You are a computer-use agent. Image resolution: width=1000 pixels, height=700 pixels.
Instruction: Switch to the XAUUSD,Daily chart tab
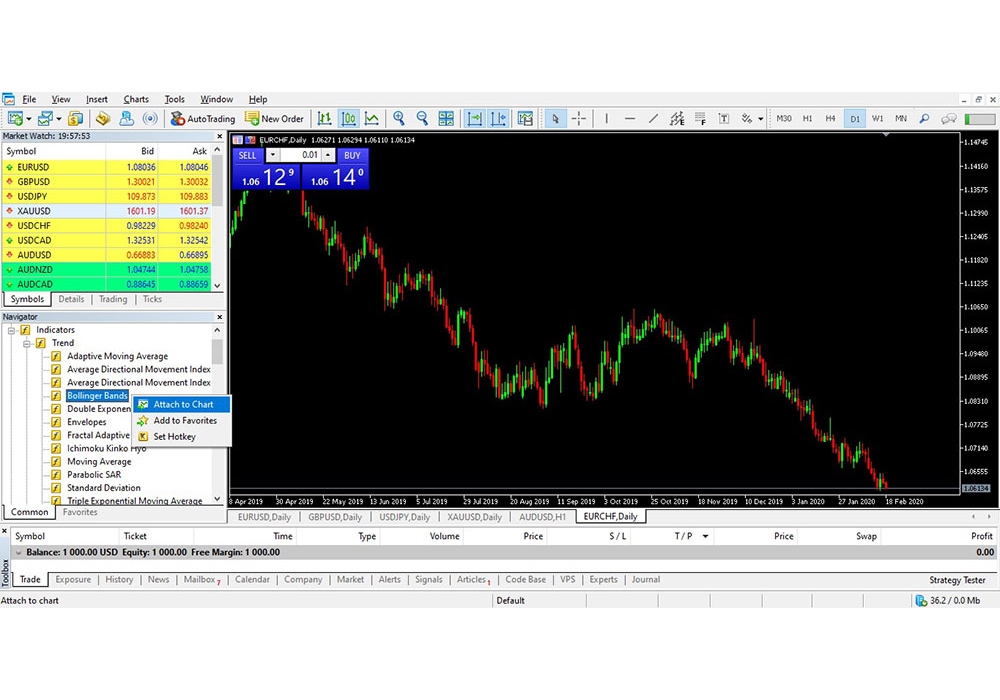[474, 517]
